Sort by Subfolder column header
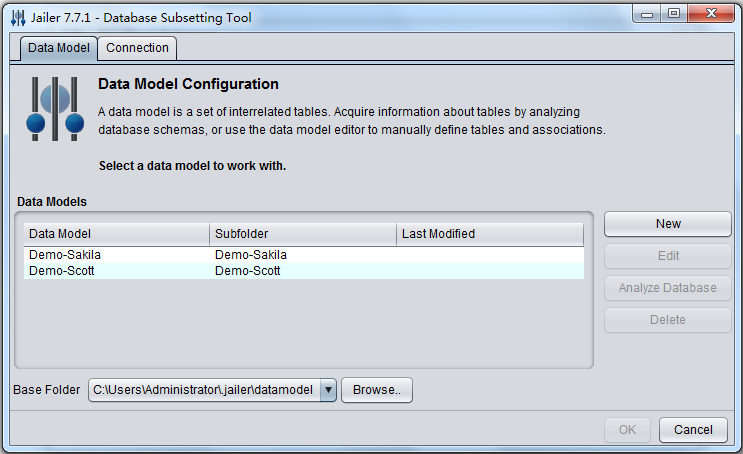The height and width of the screenshot is (454, 743). click(x=303, y=234)
